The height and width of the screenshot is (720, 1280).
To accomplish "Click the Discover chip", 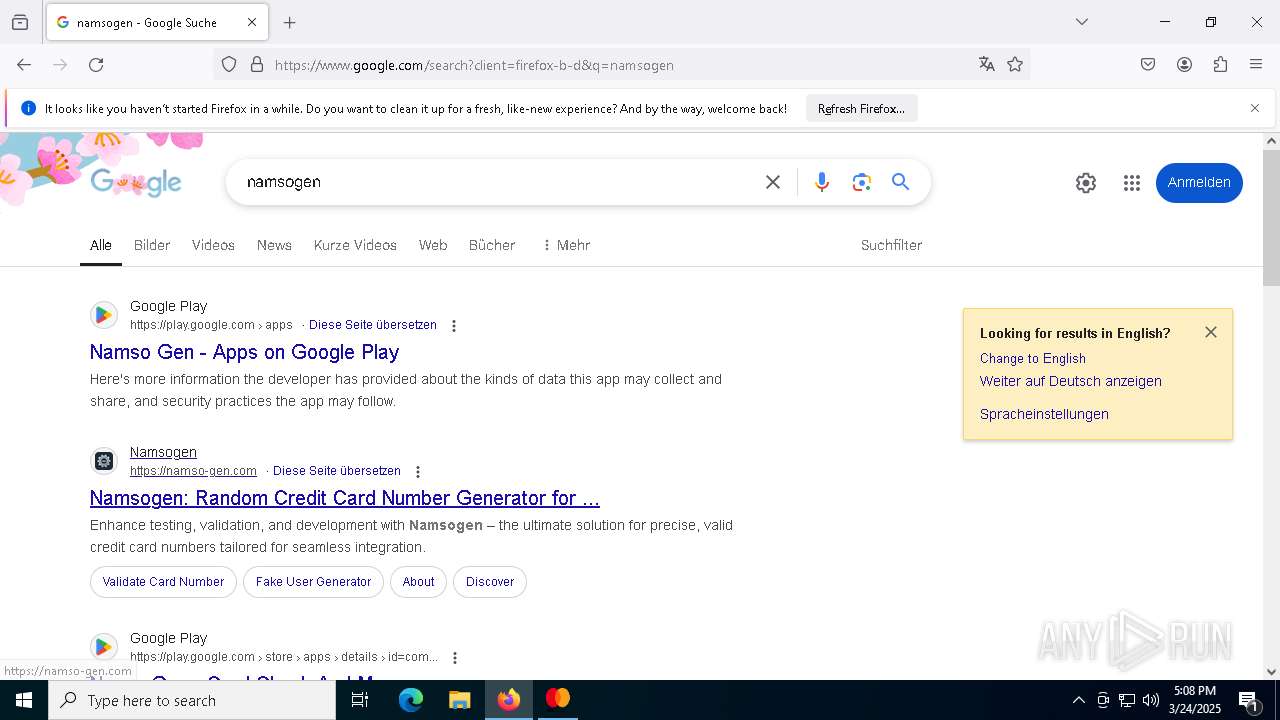I will [x=490, y=582].
